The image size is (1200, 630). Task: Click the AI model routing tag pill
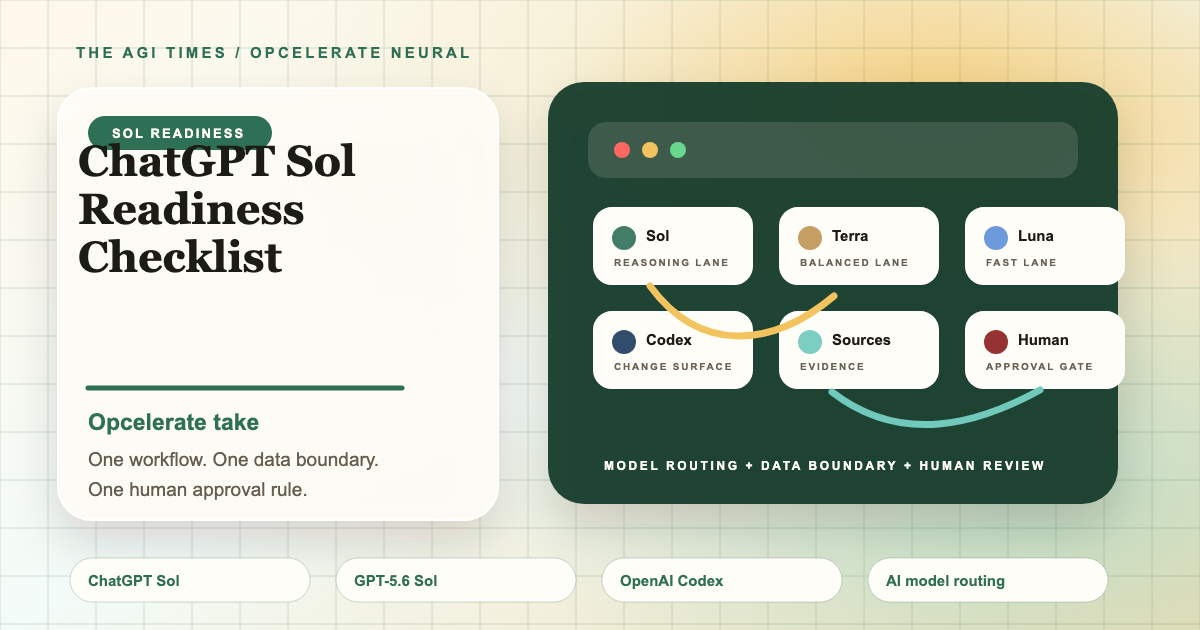coord(988,580)
